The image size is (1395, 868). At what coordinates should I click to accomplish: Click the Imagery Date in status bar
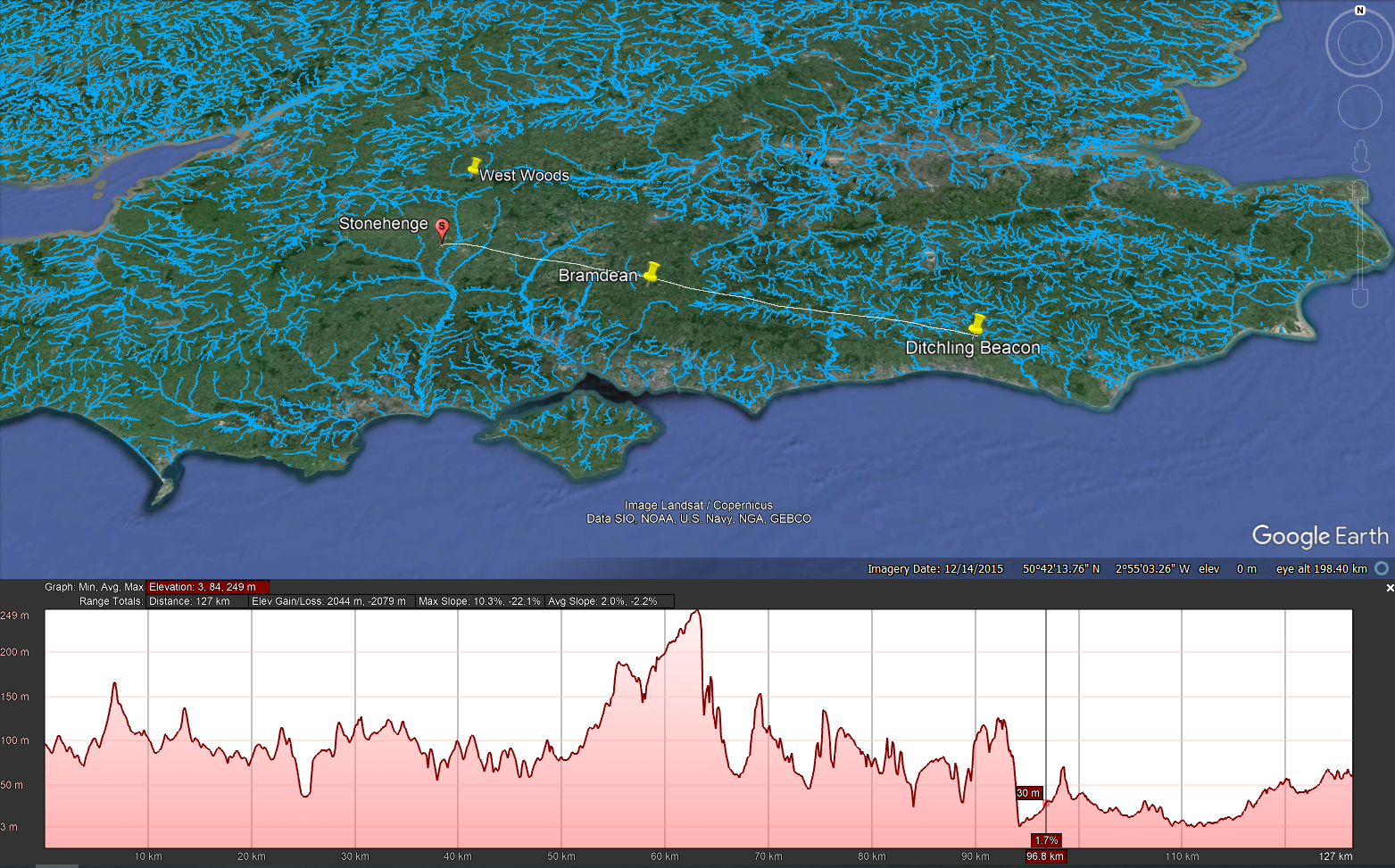click(x=935, y=569)
